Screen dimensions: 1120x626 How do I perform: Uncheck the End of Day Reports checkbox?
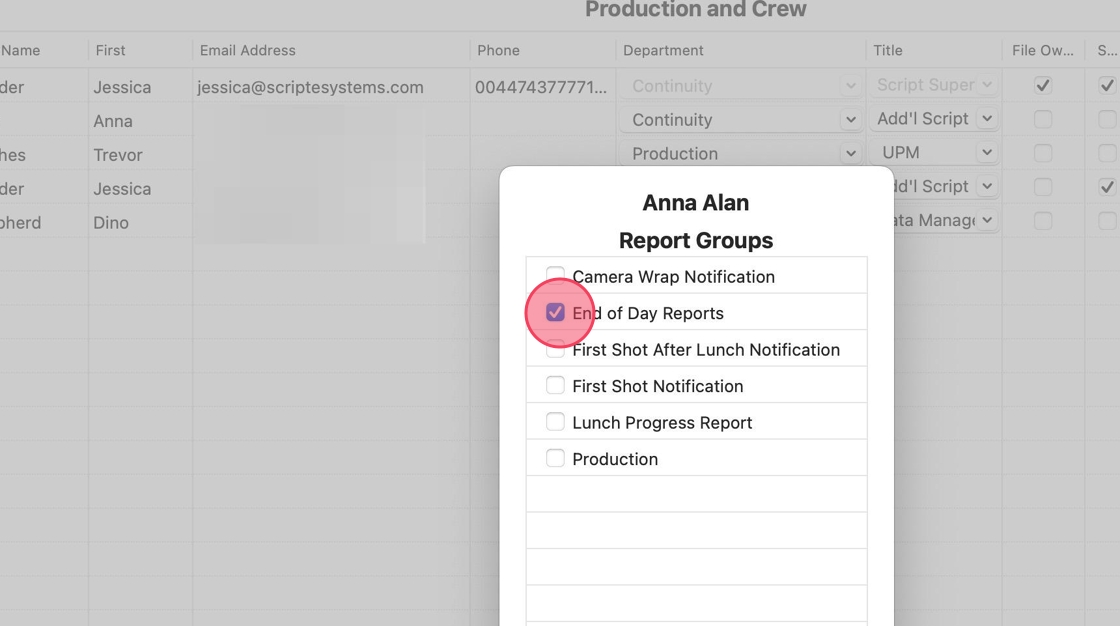(555, 313)
